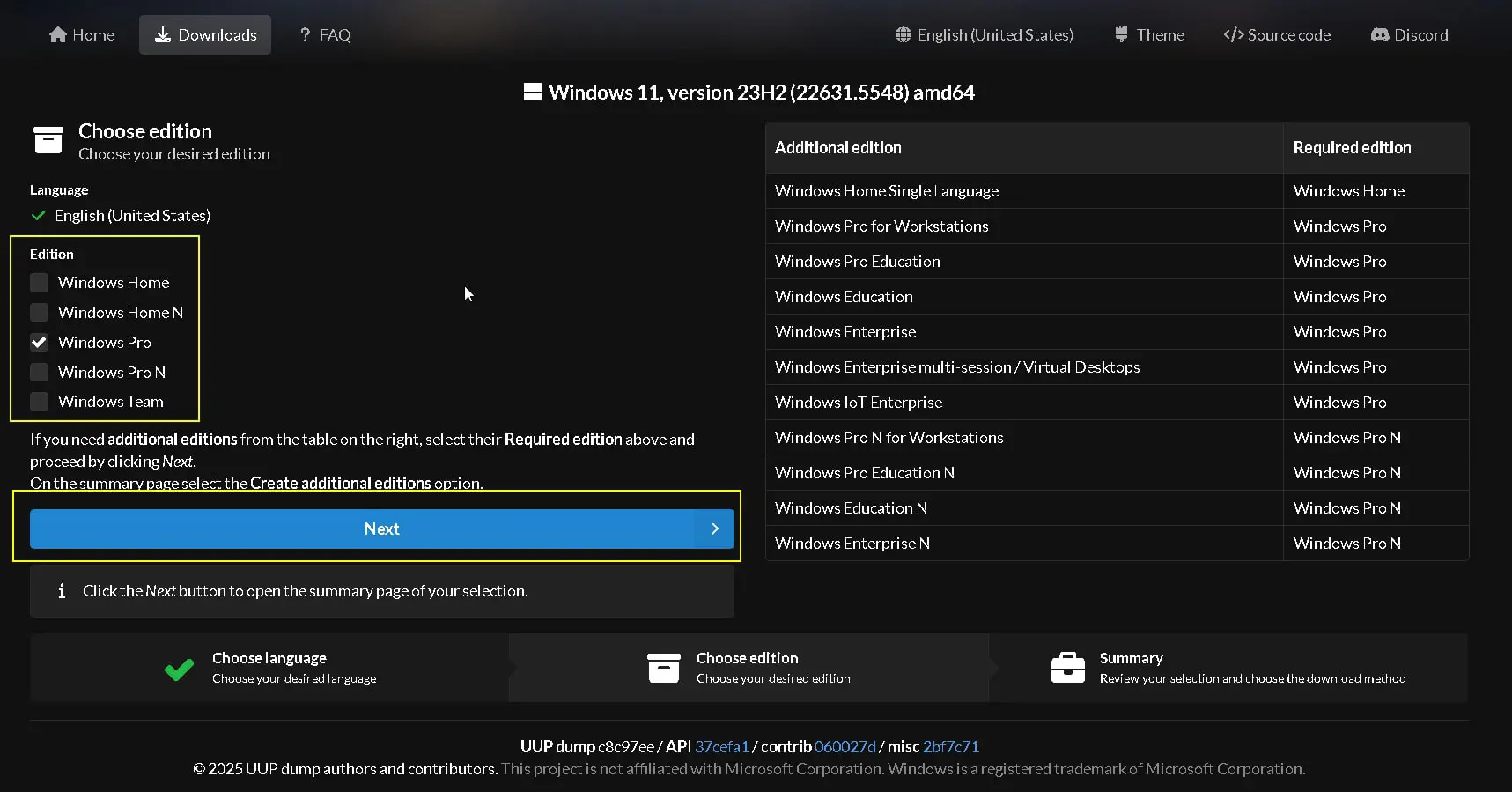The image size is (1512, 792).
Task: Click the Windows Enterprise multi-session / Virtual Desktops cell
Action: [1024, 367]
